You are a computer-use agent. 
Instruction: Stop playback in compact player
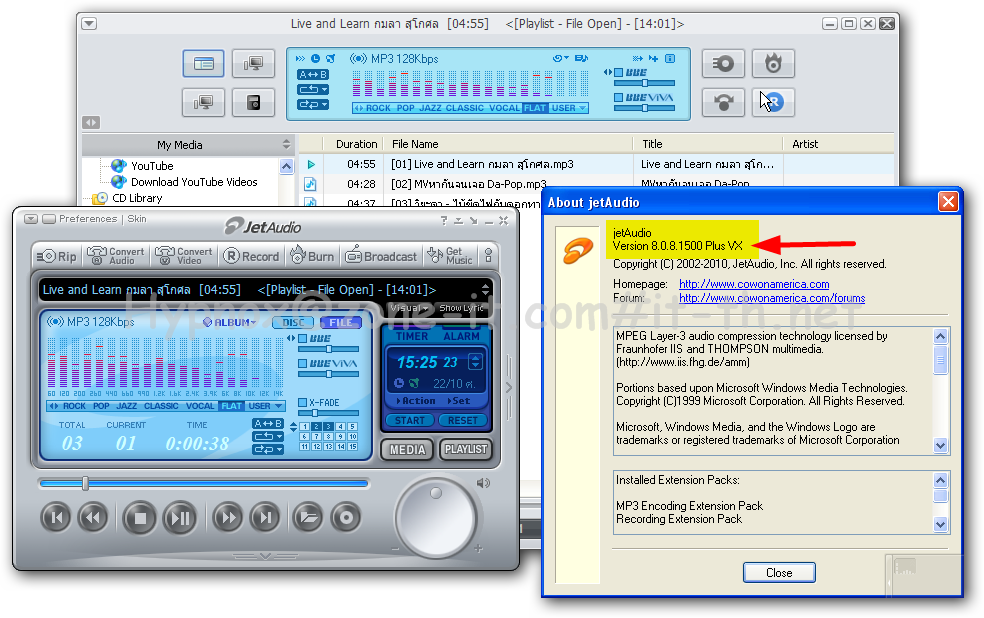(x=139, y=518)
